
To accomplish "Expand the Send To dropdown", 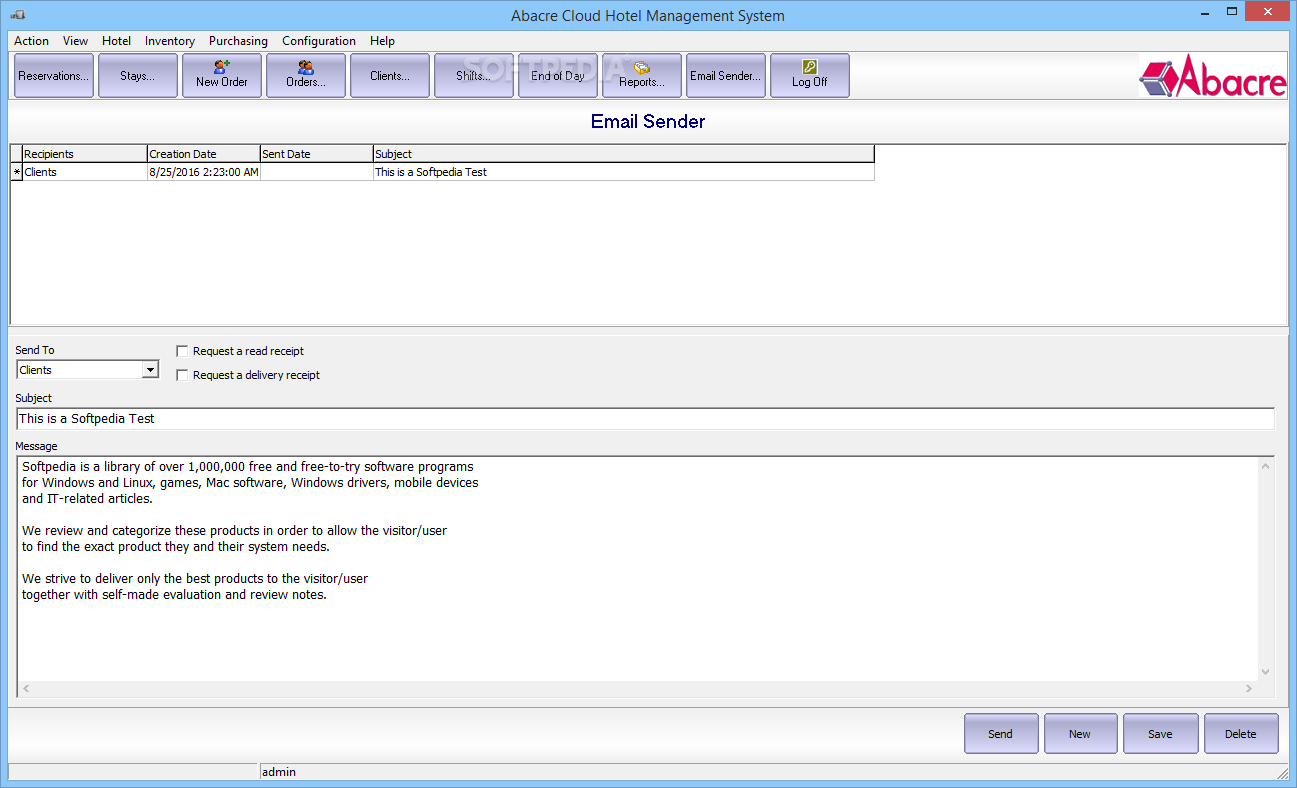I will pos(150,370).
